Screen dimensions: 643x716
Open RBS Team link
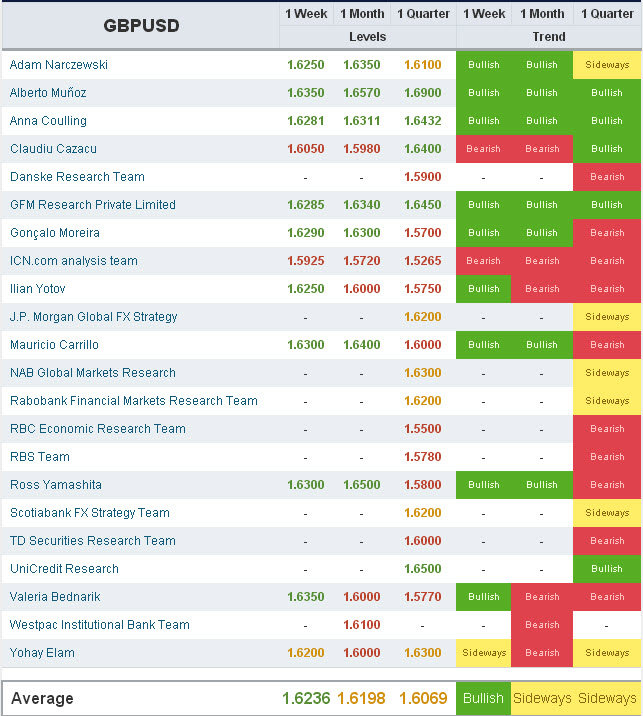tap(40, 457)
